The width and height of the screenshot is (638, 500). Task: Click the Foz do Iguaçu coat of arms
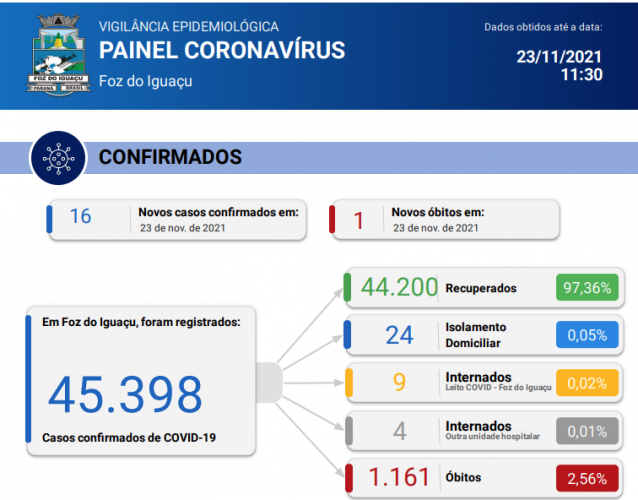(x=59, y=55)
